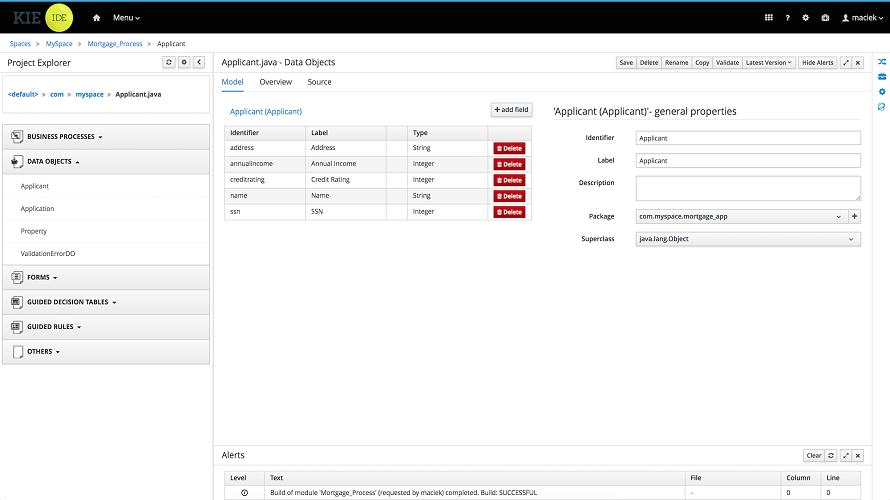The width and height of the screenshot is (890, 500).
Task: Switch to the Source tab
Action: (x=319, y=82)
